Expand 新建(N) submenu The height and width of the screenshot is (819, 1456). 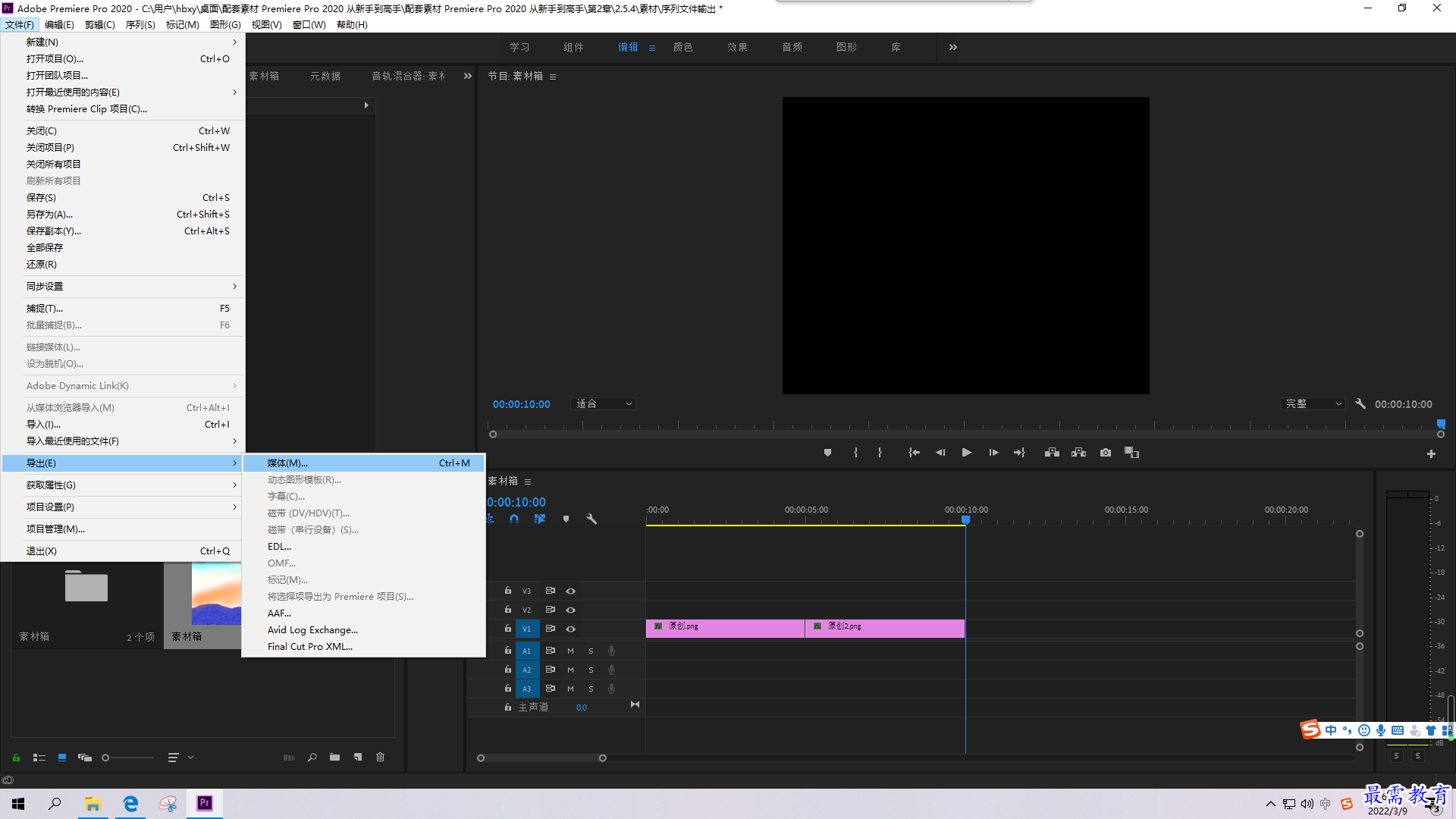[x=123, y=42]
